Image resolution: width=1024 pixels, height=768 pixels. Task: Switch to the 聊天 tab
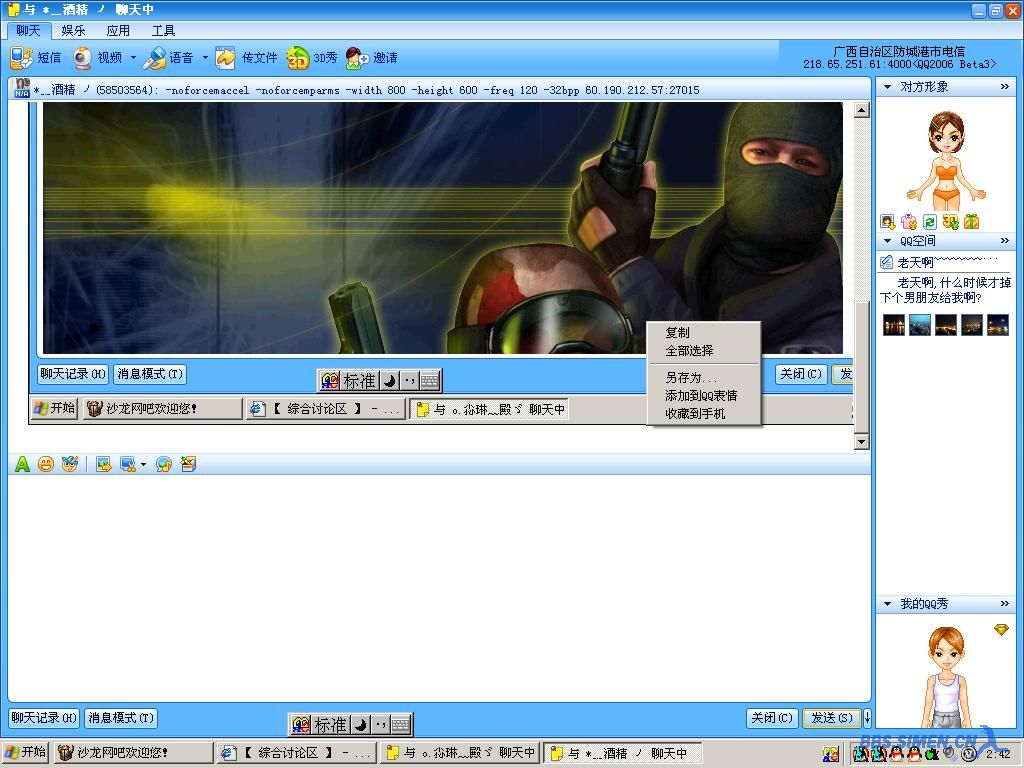29,30
